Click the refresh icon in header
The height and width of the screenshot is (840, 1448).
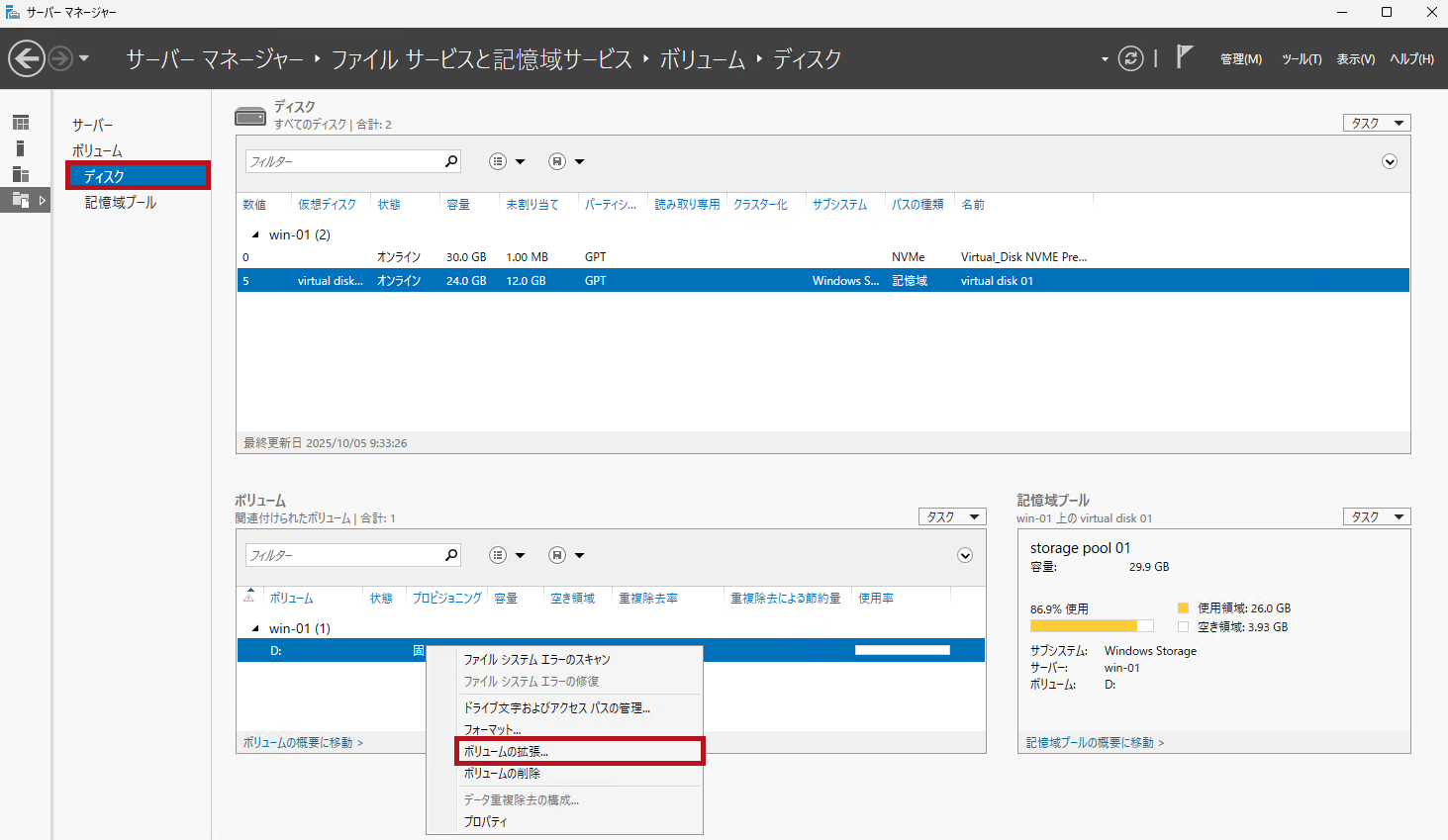point(1130,58)
